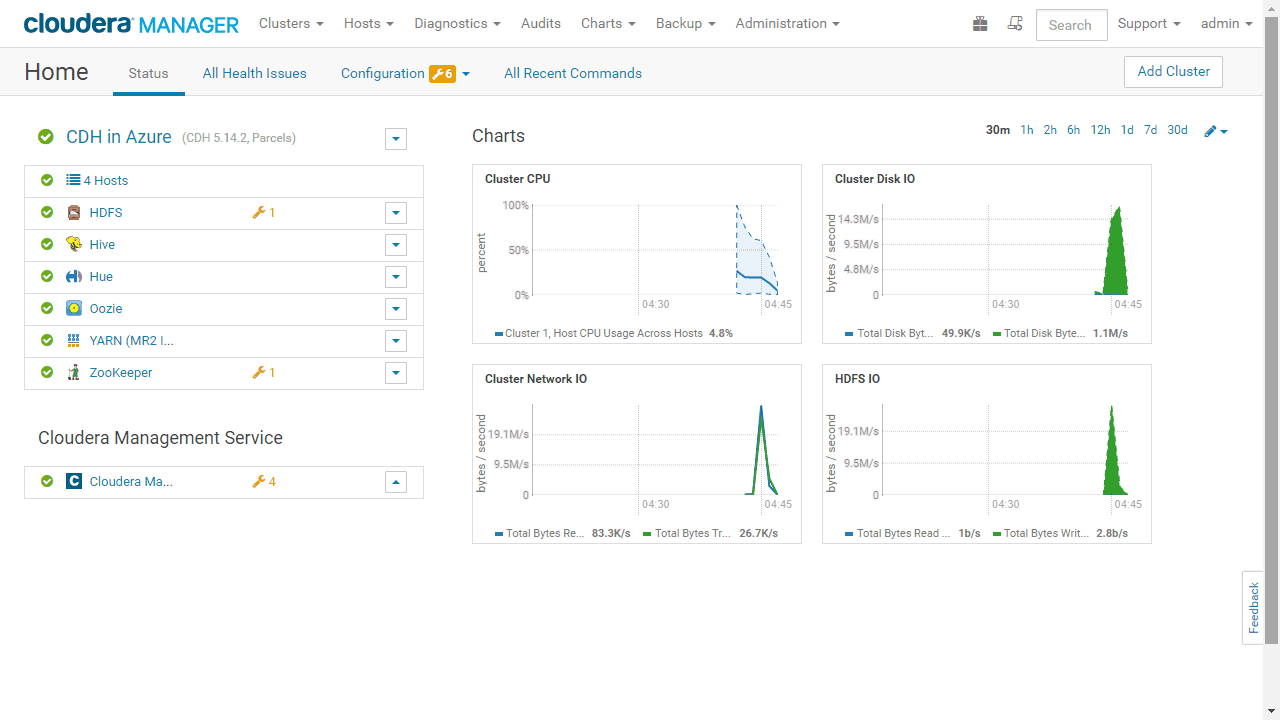Click the Hosts green health check icon
This screenshot has width=1280, height=720.
46,180
